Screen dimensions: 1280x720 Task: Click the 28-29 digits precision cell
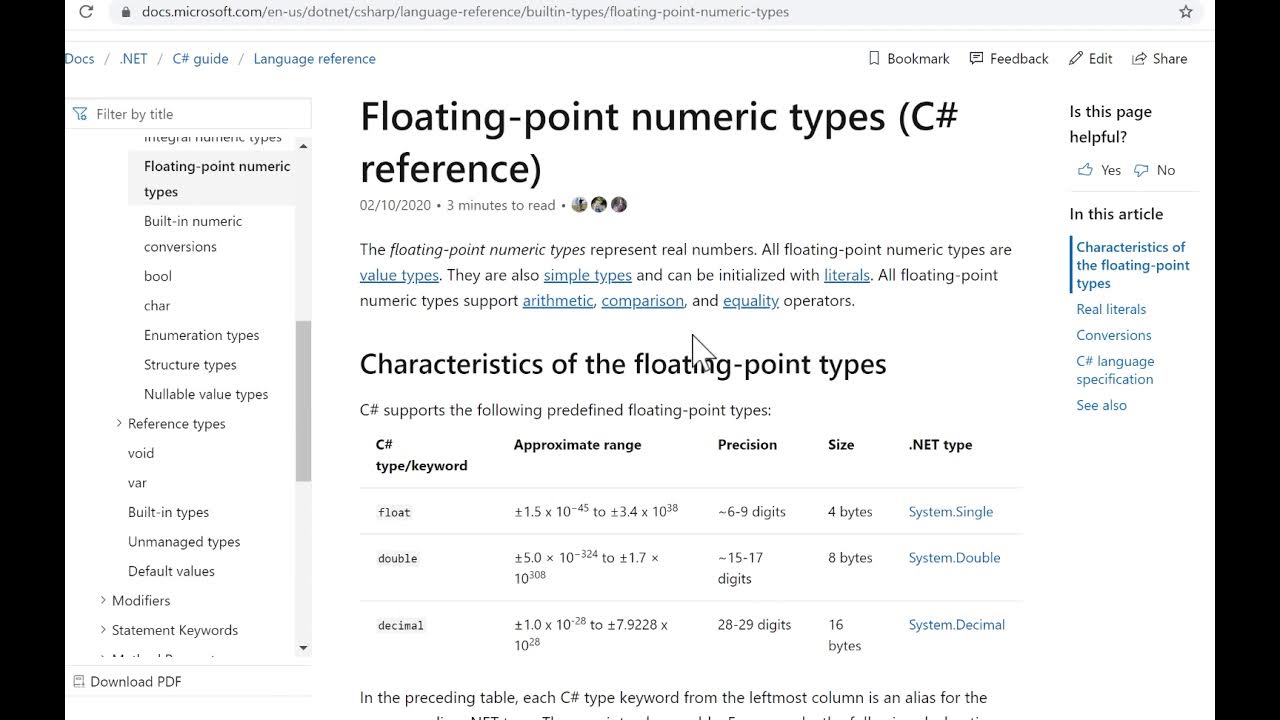[754, 624]
